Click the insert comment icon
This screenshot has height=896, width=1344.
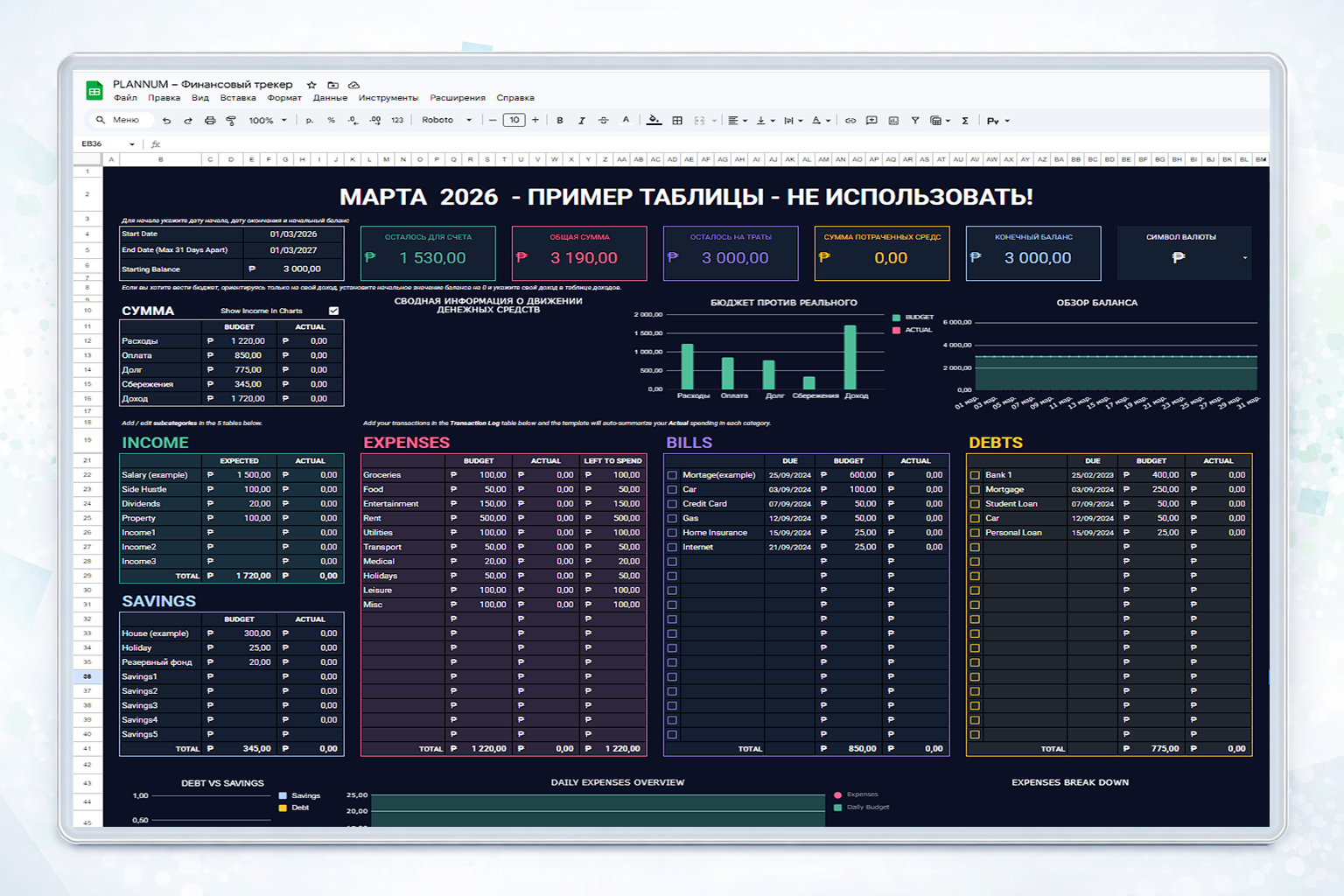871,120
